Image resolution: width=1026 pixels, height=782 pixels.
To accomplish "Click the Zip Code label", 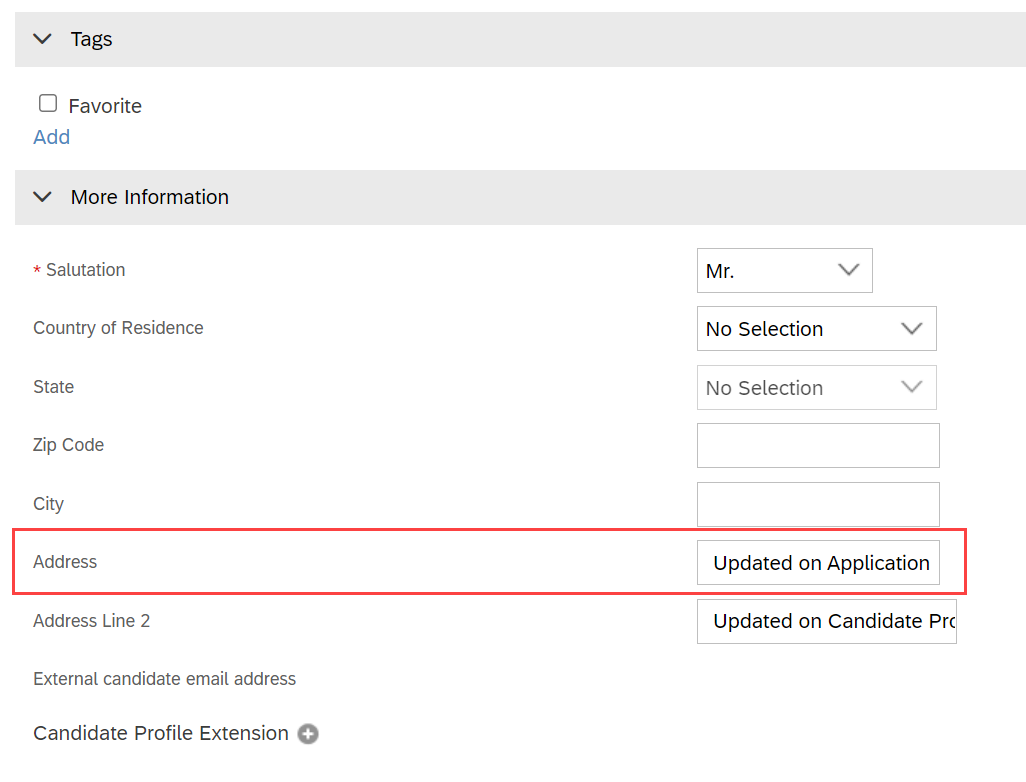I will tap(69, 445).
